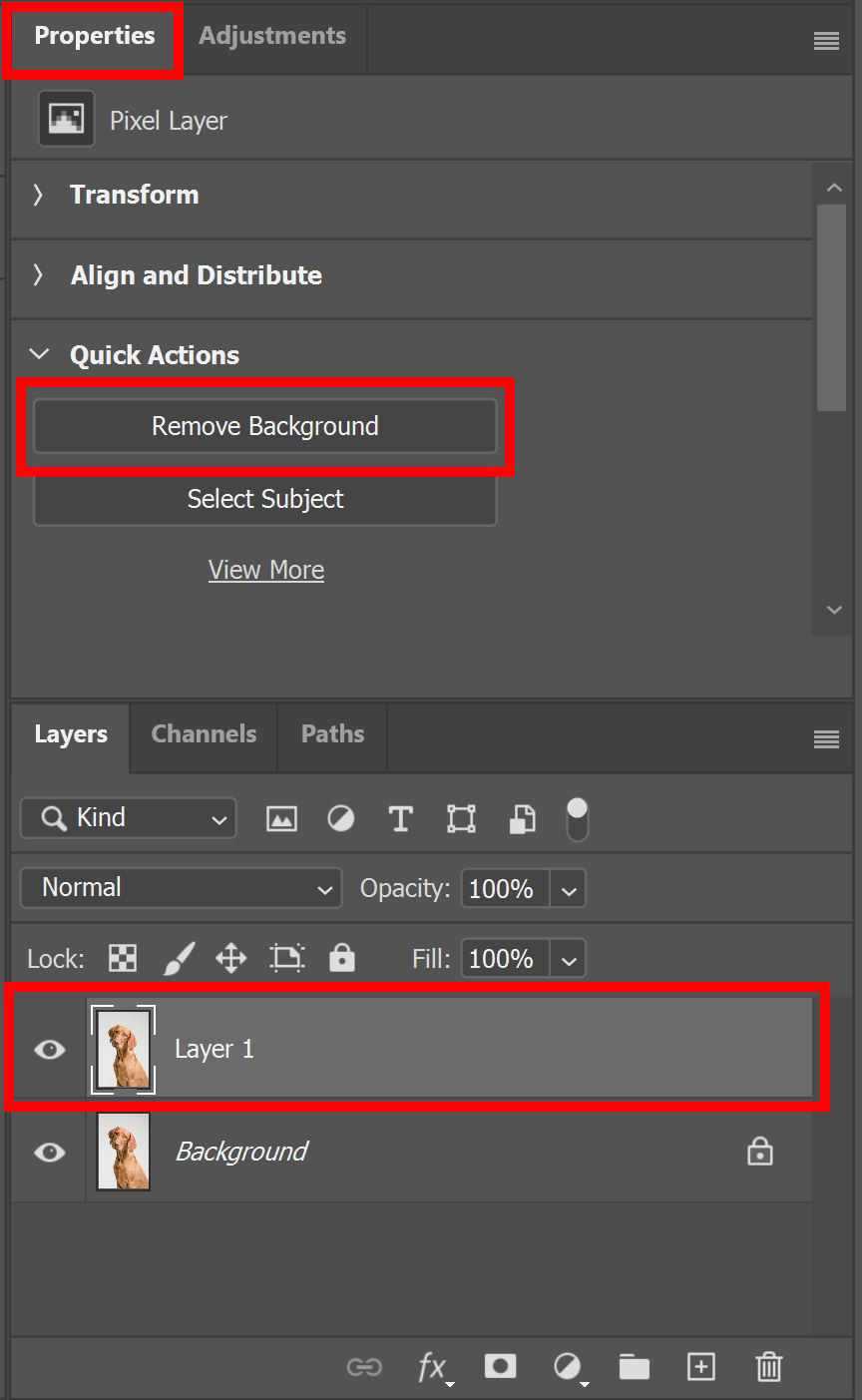Screen dimensions: 862x1400
Task: Open the Adjustments tab
Action: [271, 35]
